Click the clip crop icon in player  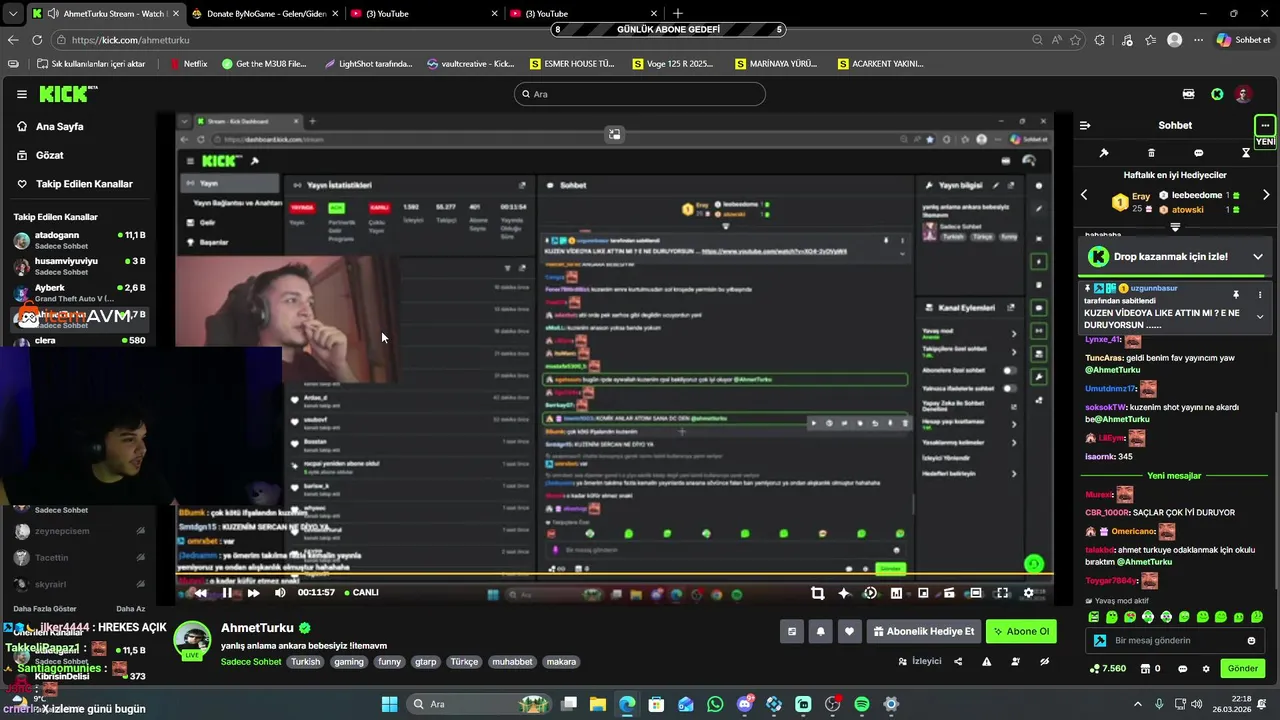(817, 593)
